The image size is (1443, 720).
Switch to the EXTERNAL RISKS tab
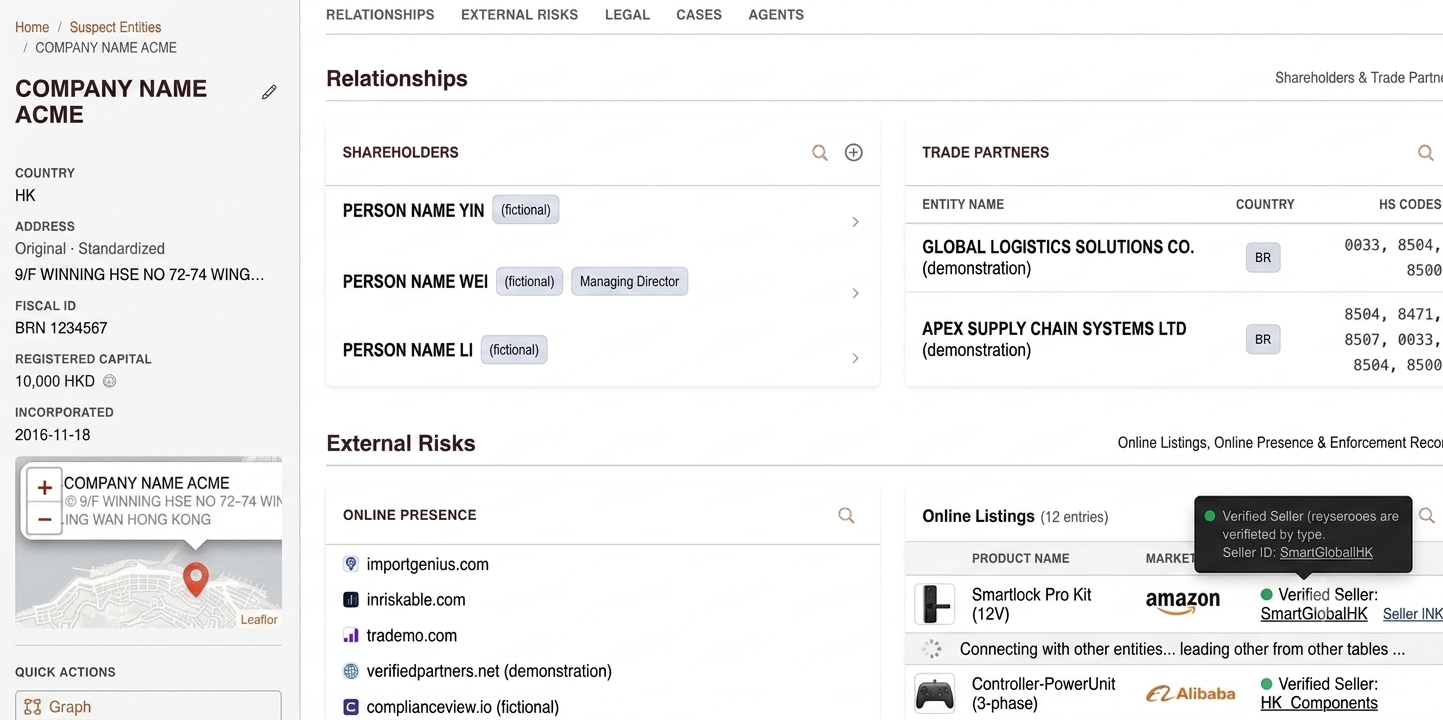pyautogui.click(x=519, y=15)
